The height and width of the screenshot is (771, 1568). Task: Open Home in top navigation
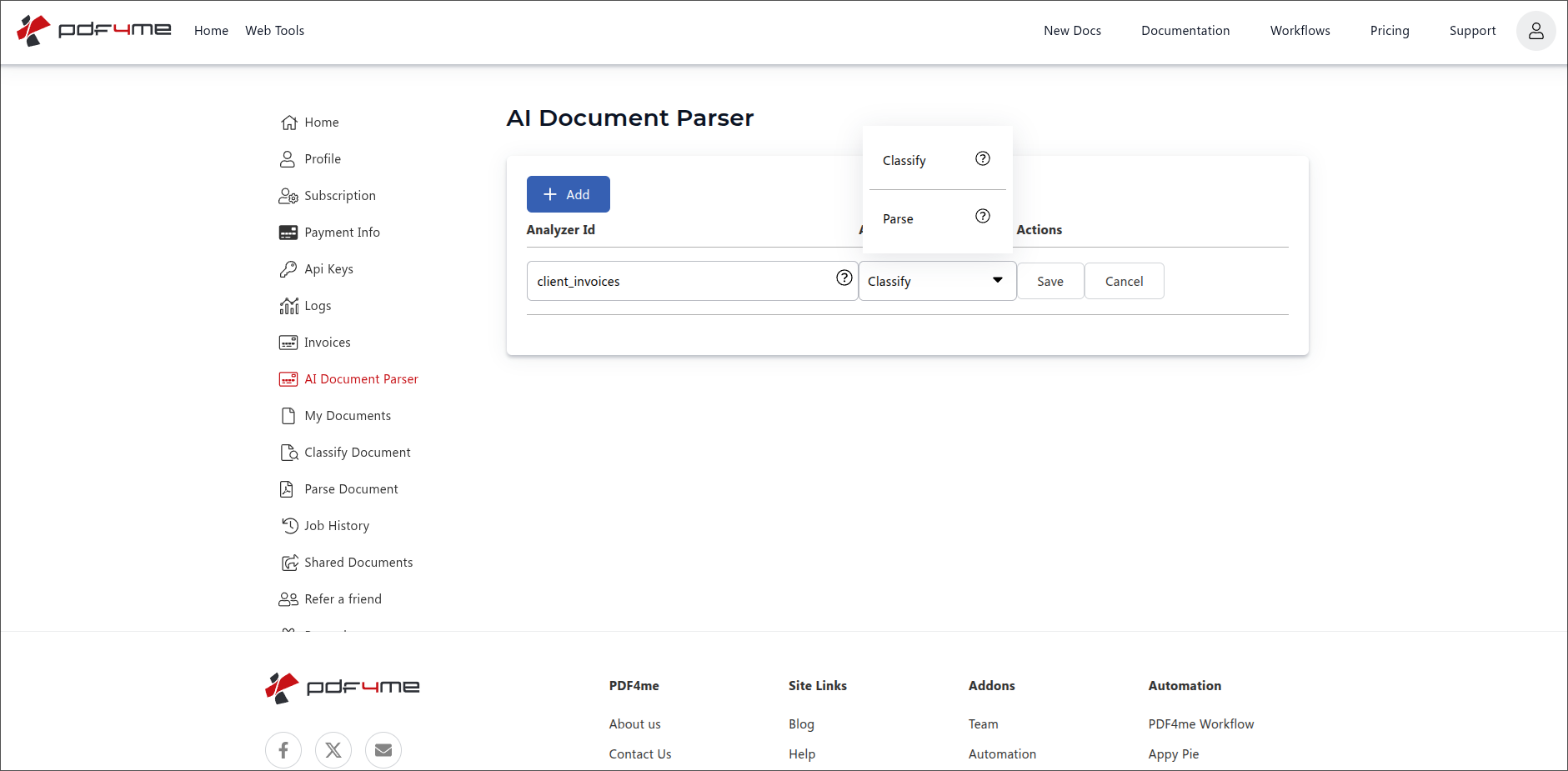coord(211,31)
